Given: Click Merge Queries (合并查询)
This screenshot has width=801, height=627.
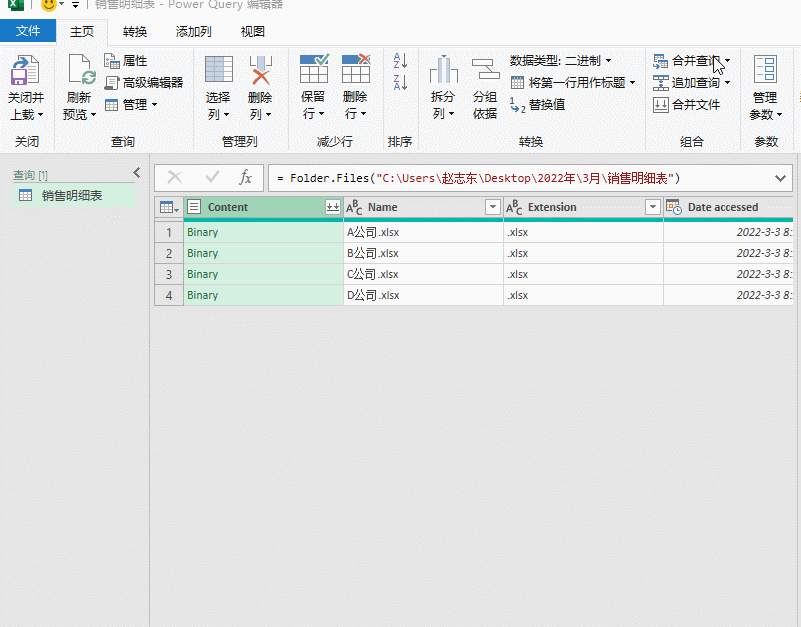Looking at the screenshot, I should (687, 61).
